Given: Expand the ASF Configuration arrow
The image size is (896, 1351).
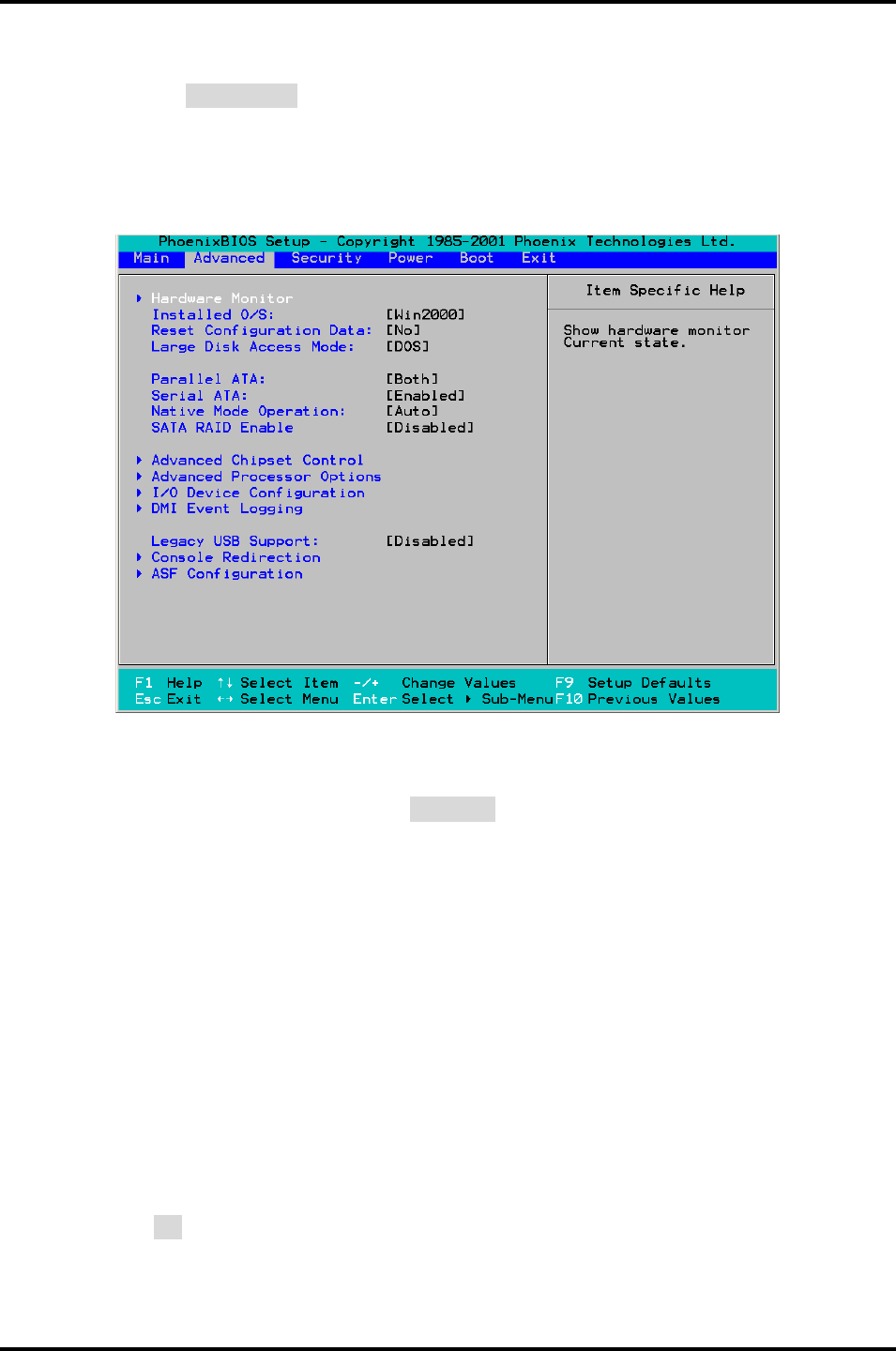Looking at the screenshot, I should 139,573.
